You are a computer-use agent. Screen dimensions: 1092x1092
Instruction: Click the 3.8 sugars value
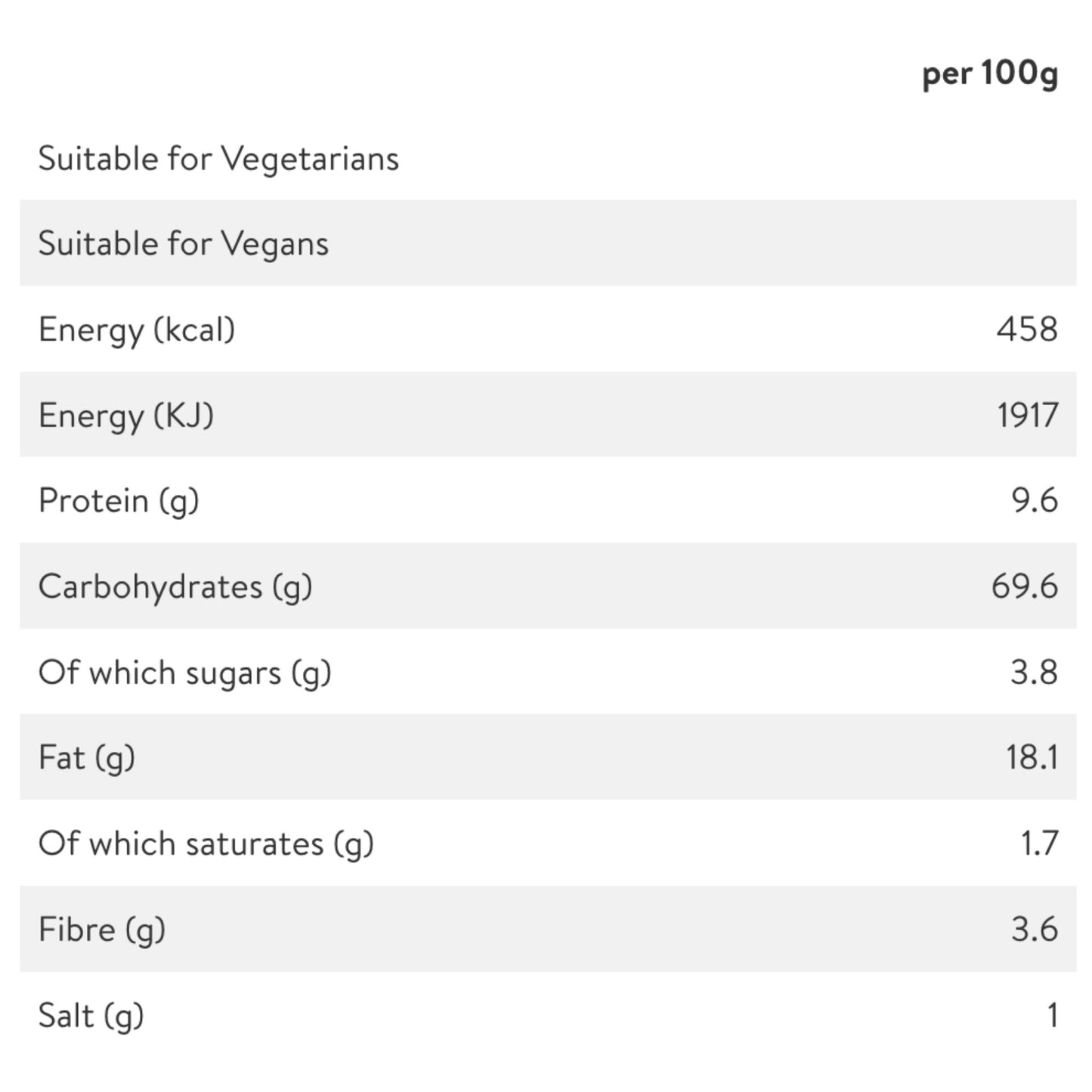click(1035, 672)
